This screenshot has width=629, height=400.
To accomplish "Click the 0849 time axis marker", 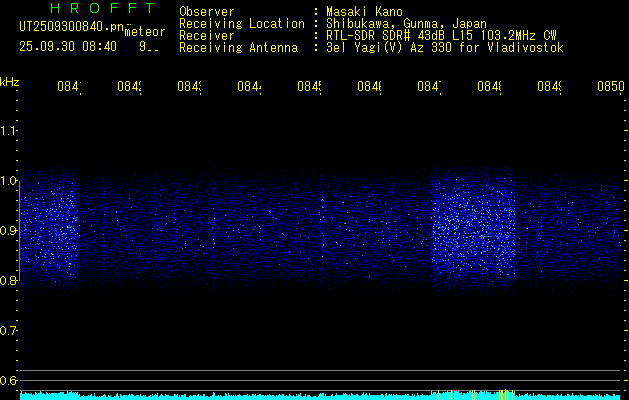I will tap(549, 86).
